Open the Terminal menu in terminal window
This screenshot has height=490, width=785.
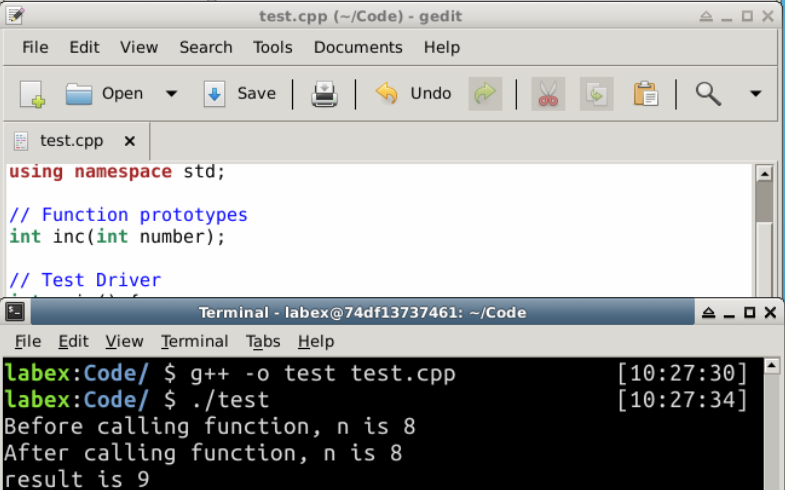tap(194, 341)
